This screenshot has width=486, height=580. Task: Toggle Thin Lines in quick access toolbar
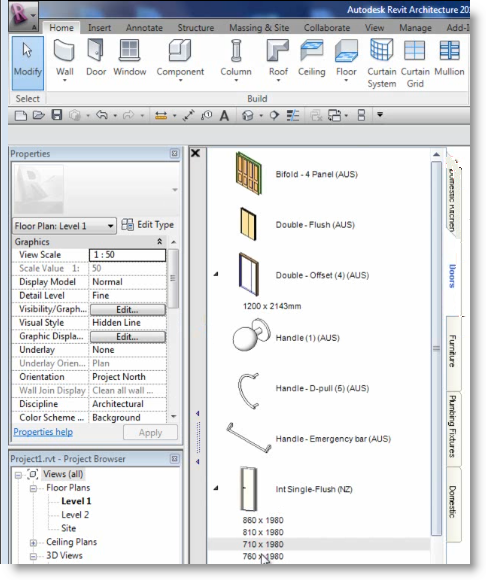[x=293, y=115]
